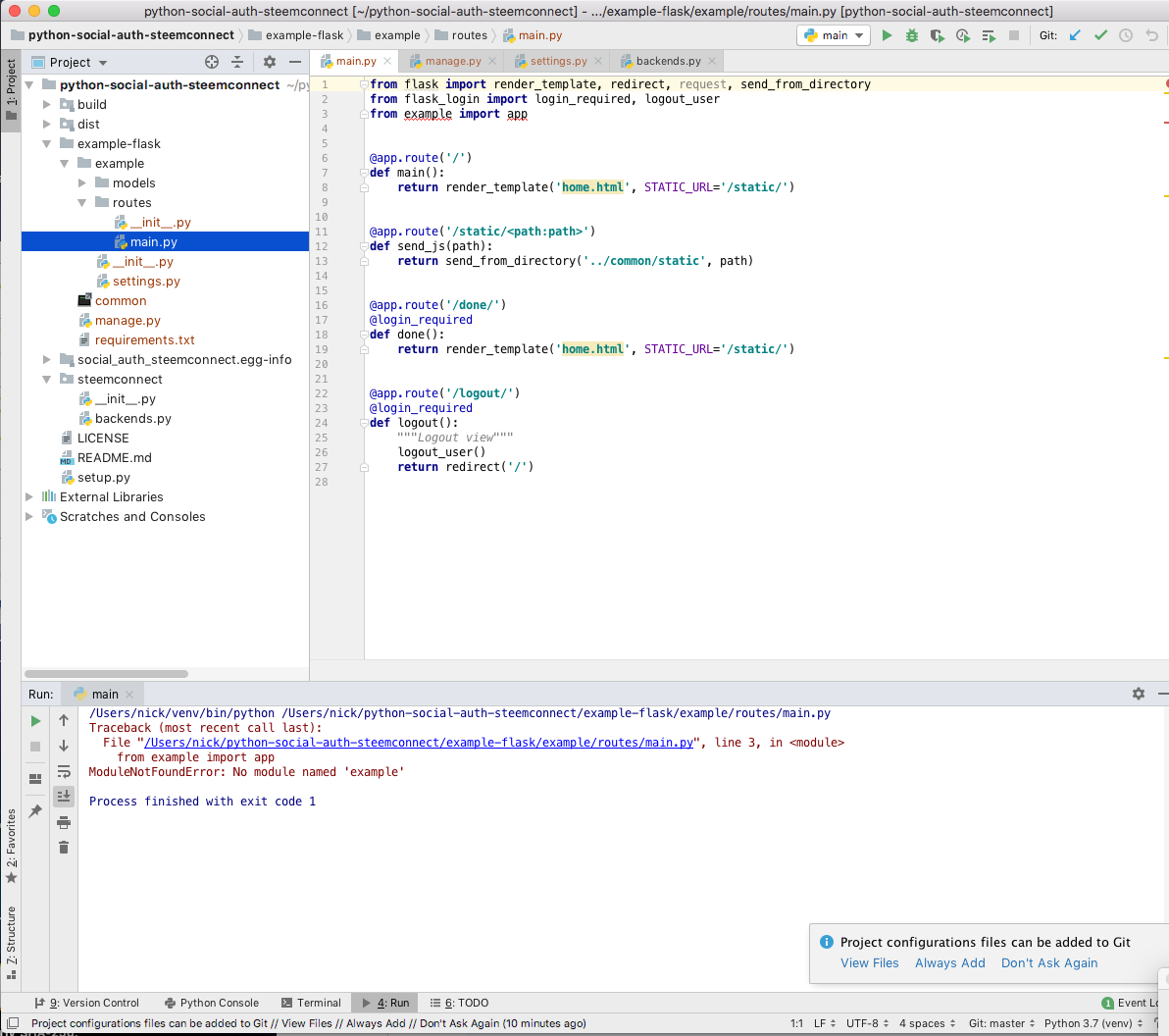Click the stop process square in top toolbar

(x=1014, y=35)
